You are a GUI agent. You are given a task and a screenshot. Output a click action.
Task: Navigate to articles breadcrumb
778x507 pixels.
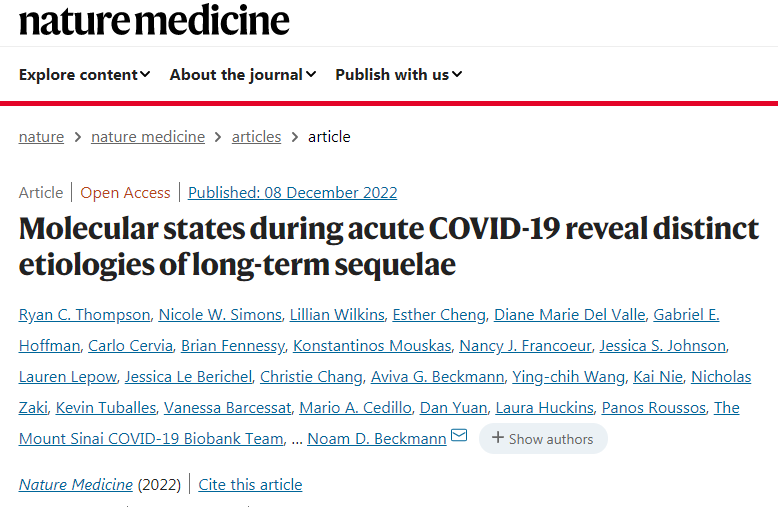click(256, 137)
